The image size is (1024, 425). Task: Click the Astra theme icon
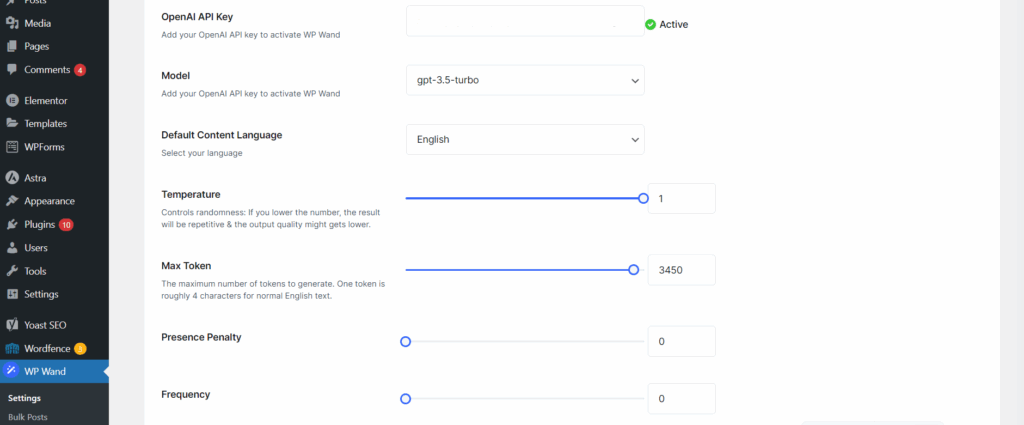pos(12,178)
